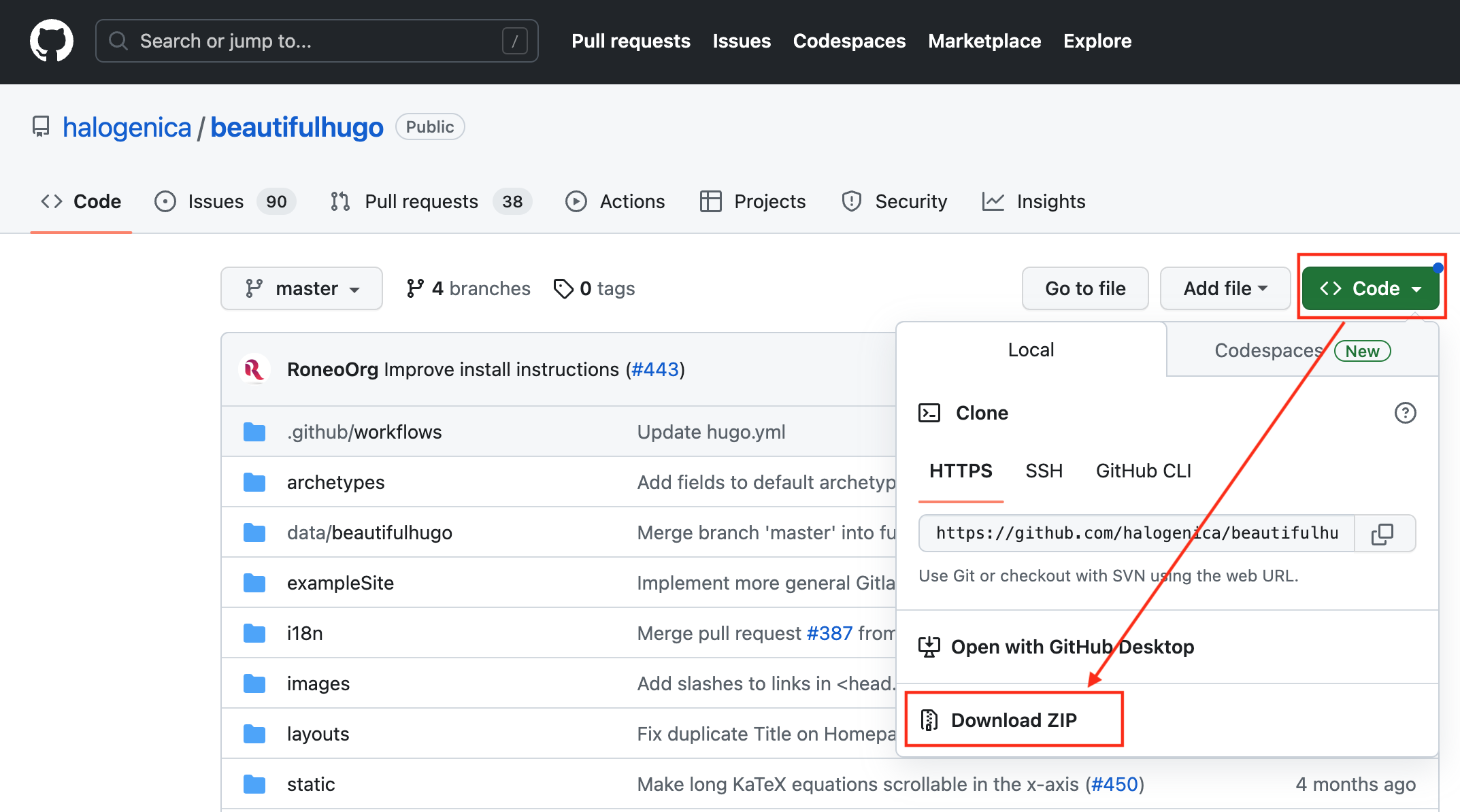
Task: Click the Projects table icon
Action: pos(711,201)
